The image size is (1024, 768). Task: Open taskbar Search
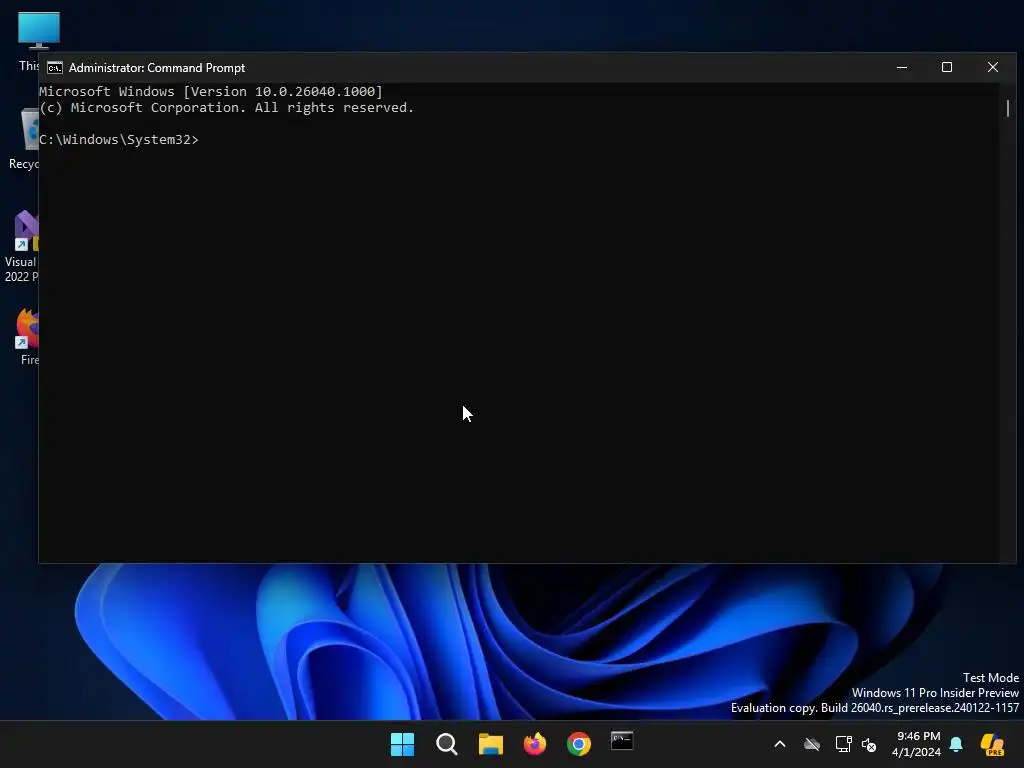(447, 744)
